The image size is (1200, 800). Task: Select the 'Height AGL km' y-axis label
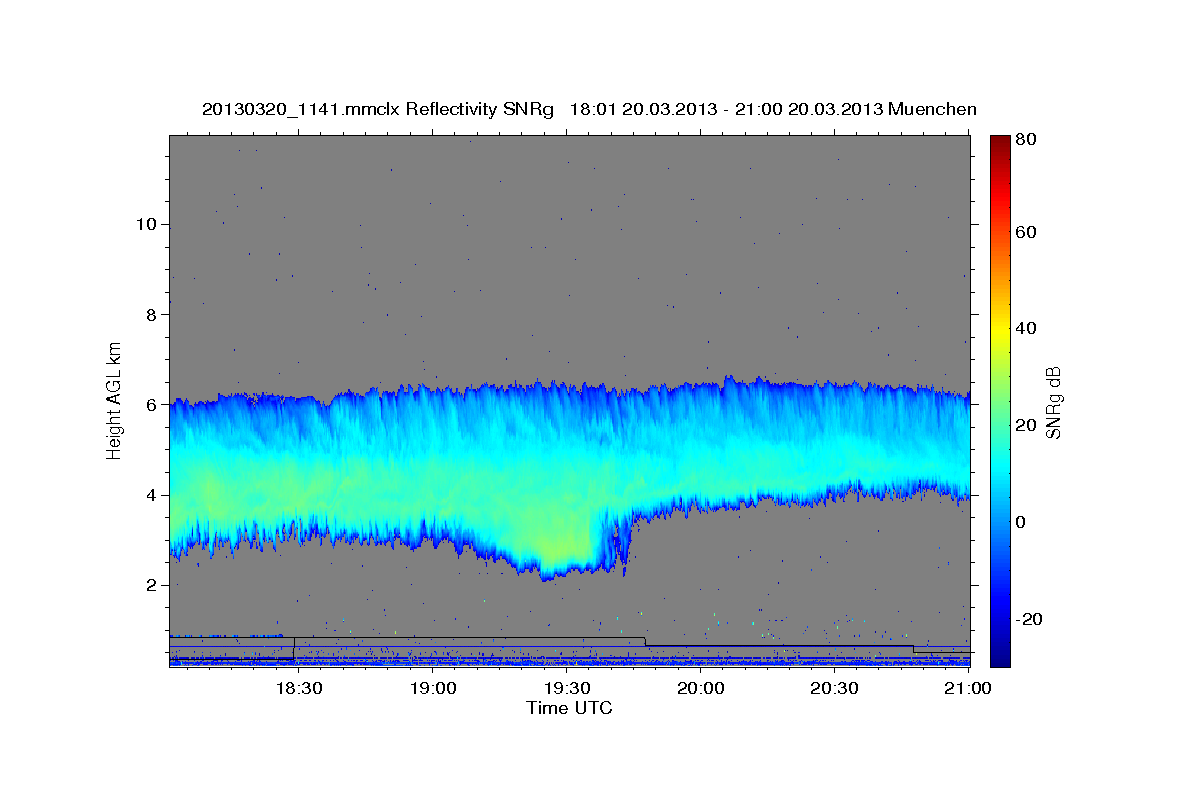click(x=115, y=400)
